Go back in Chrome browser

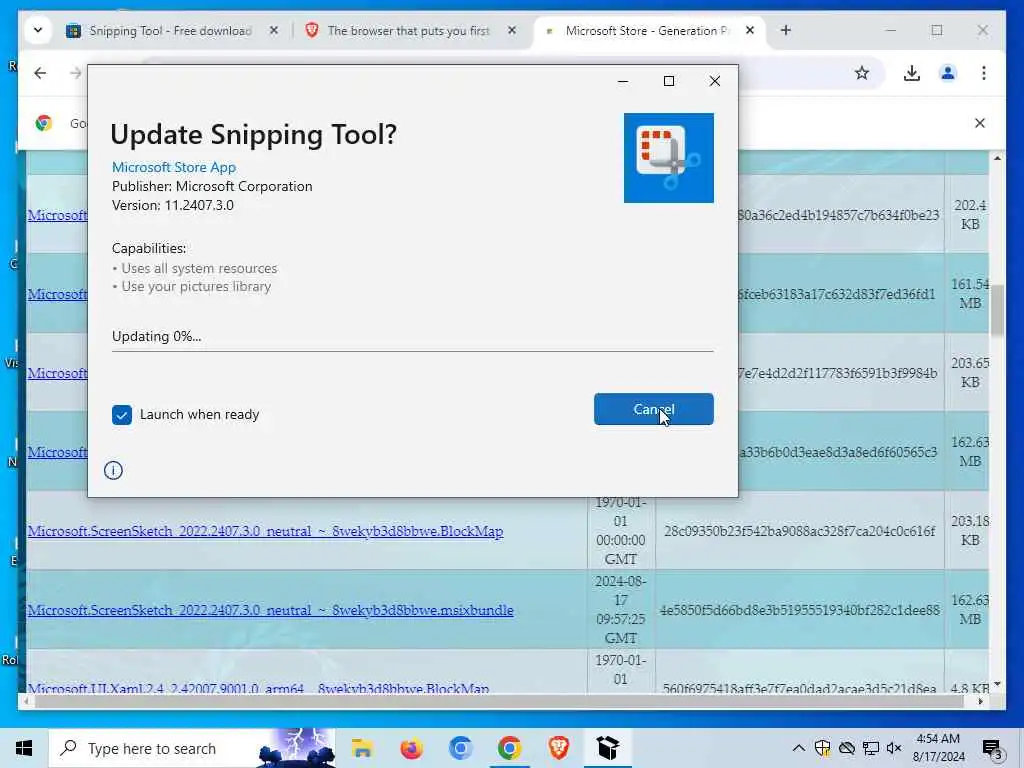[x=40, y=73]
